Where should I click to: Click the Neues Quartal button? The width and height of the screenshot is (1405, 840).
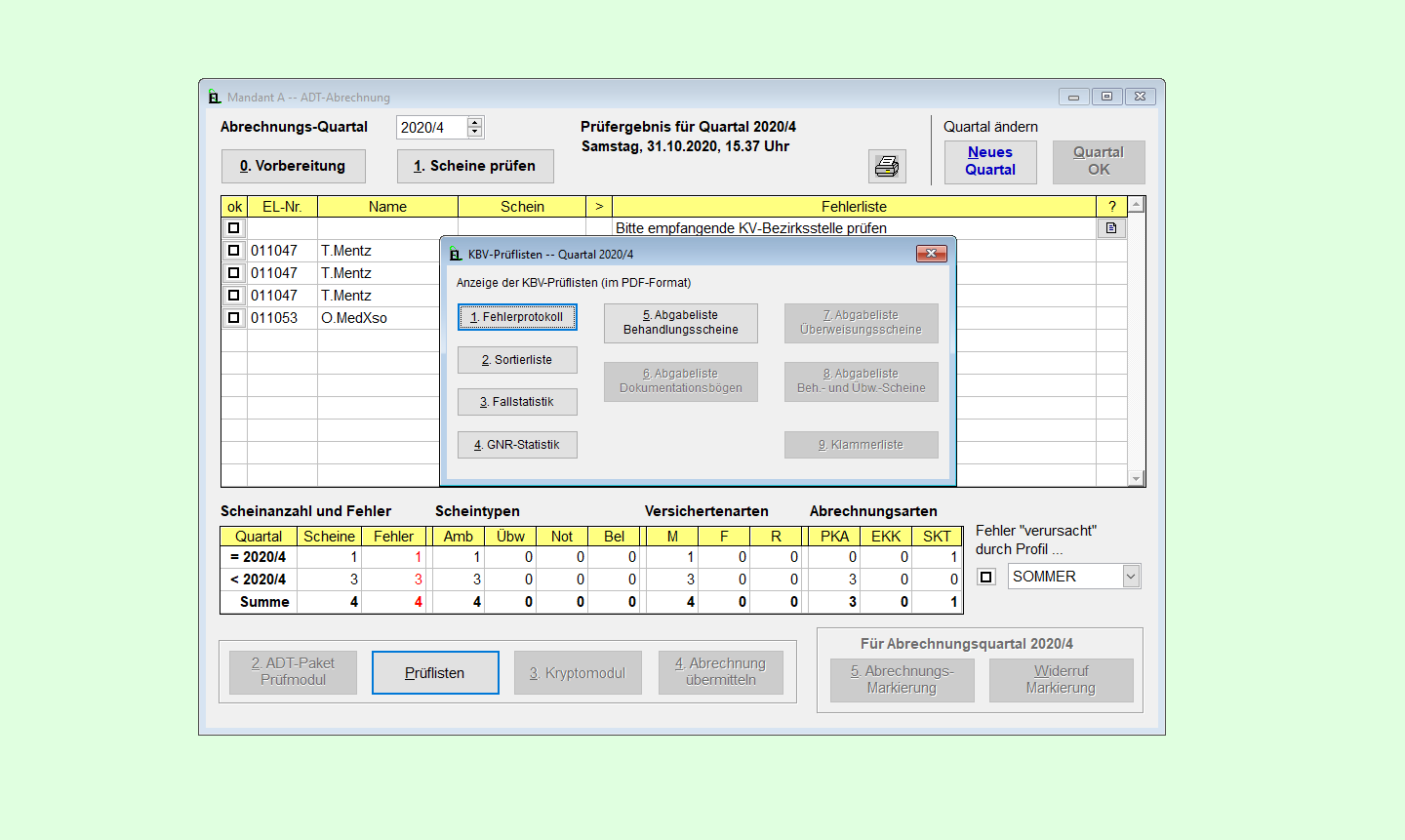click(x=990, y=161)
